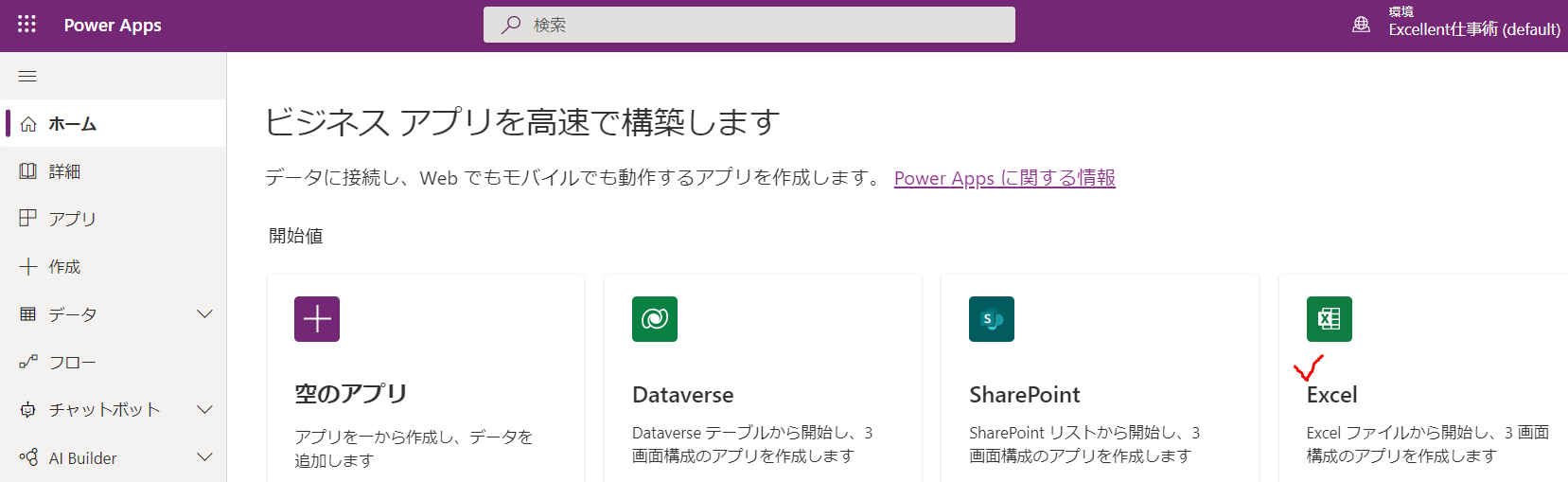
Task: Open the Power Apps に関する情報 link
Action: (1004, 178)
